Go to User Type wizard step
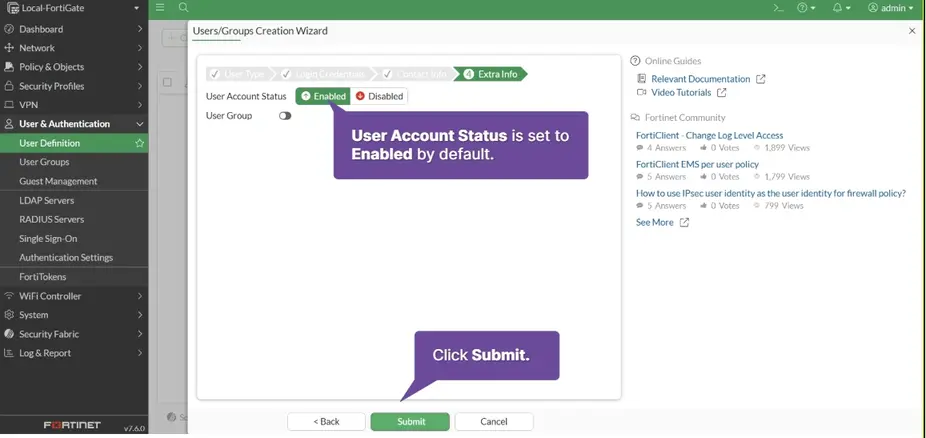926x438 pixels. click(239, 74)
